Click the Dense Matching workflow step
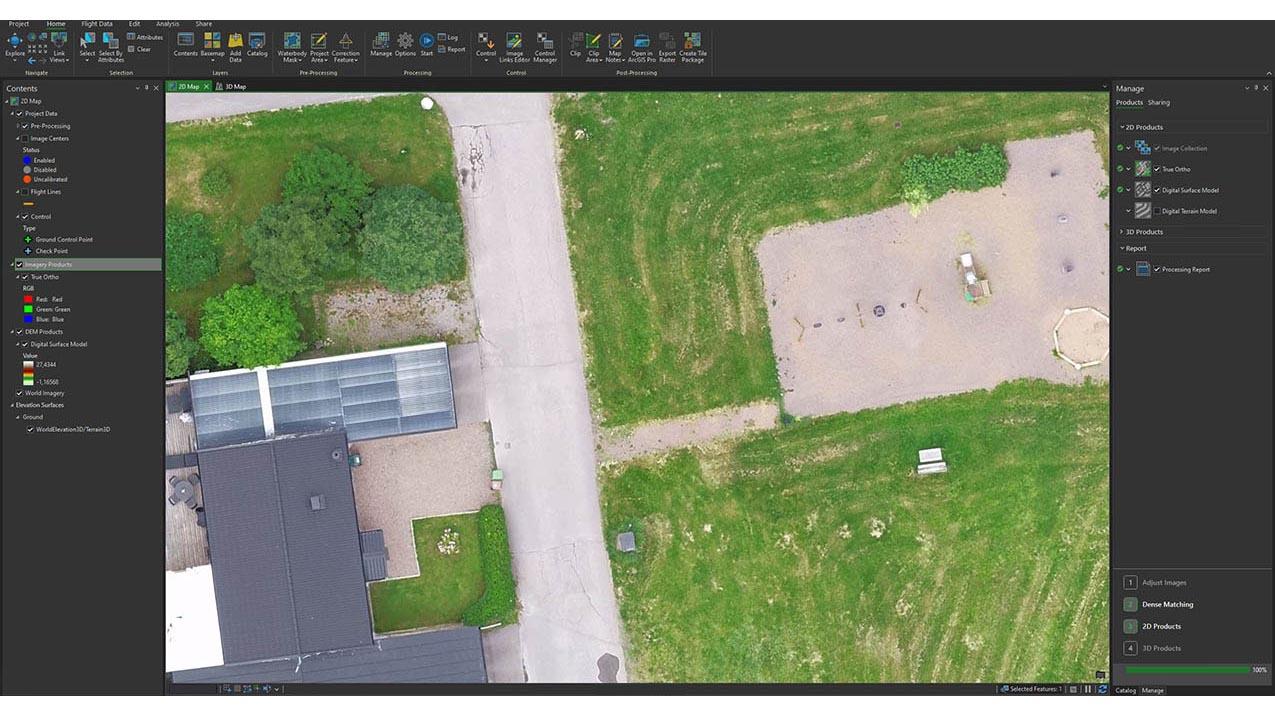Viewport: 1275px width, 717px height. coord(1167,605)
